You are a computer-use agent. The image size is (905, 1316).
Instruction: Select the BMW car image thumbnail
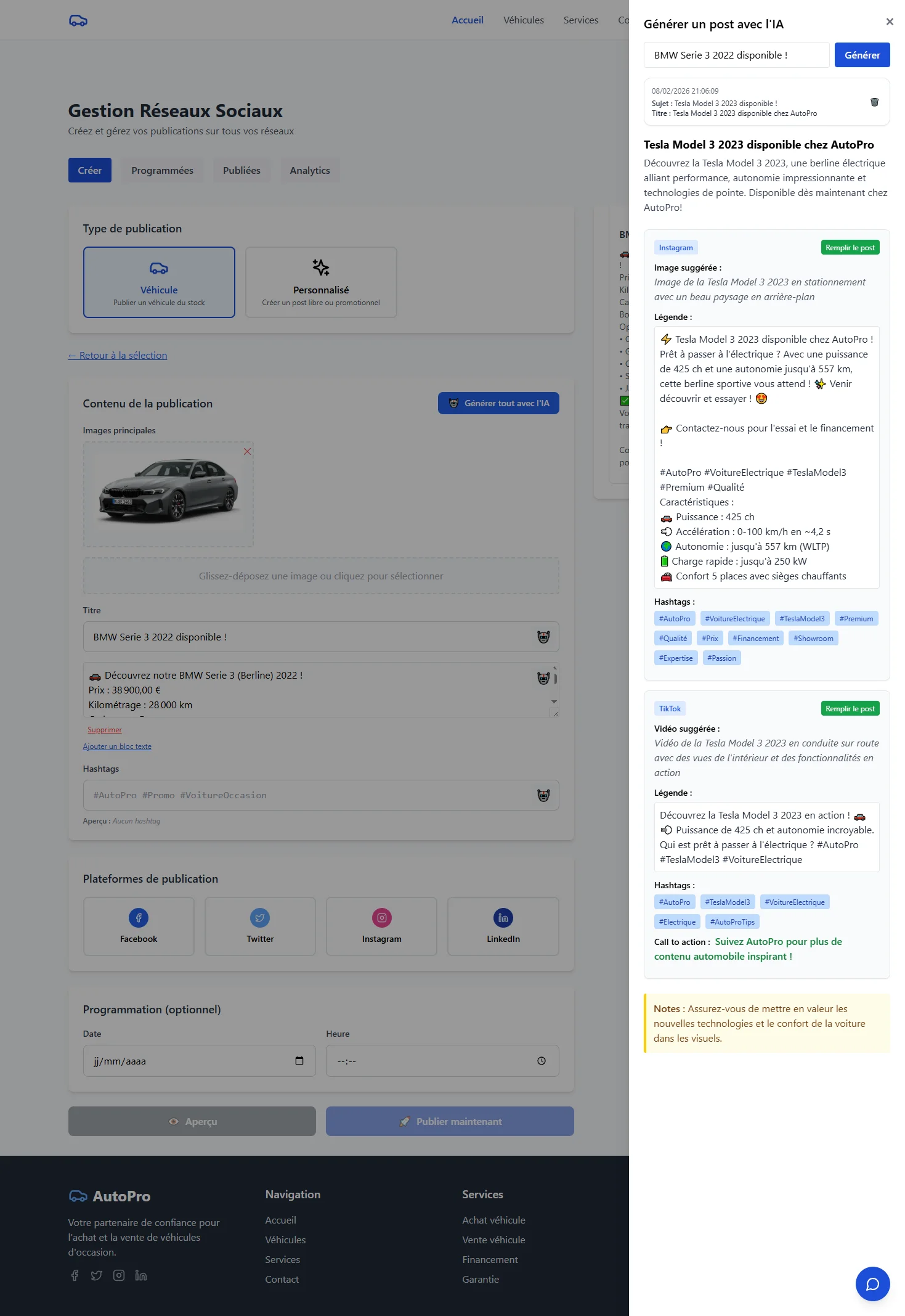tap(168, 494)
